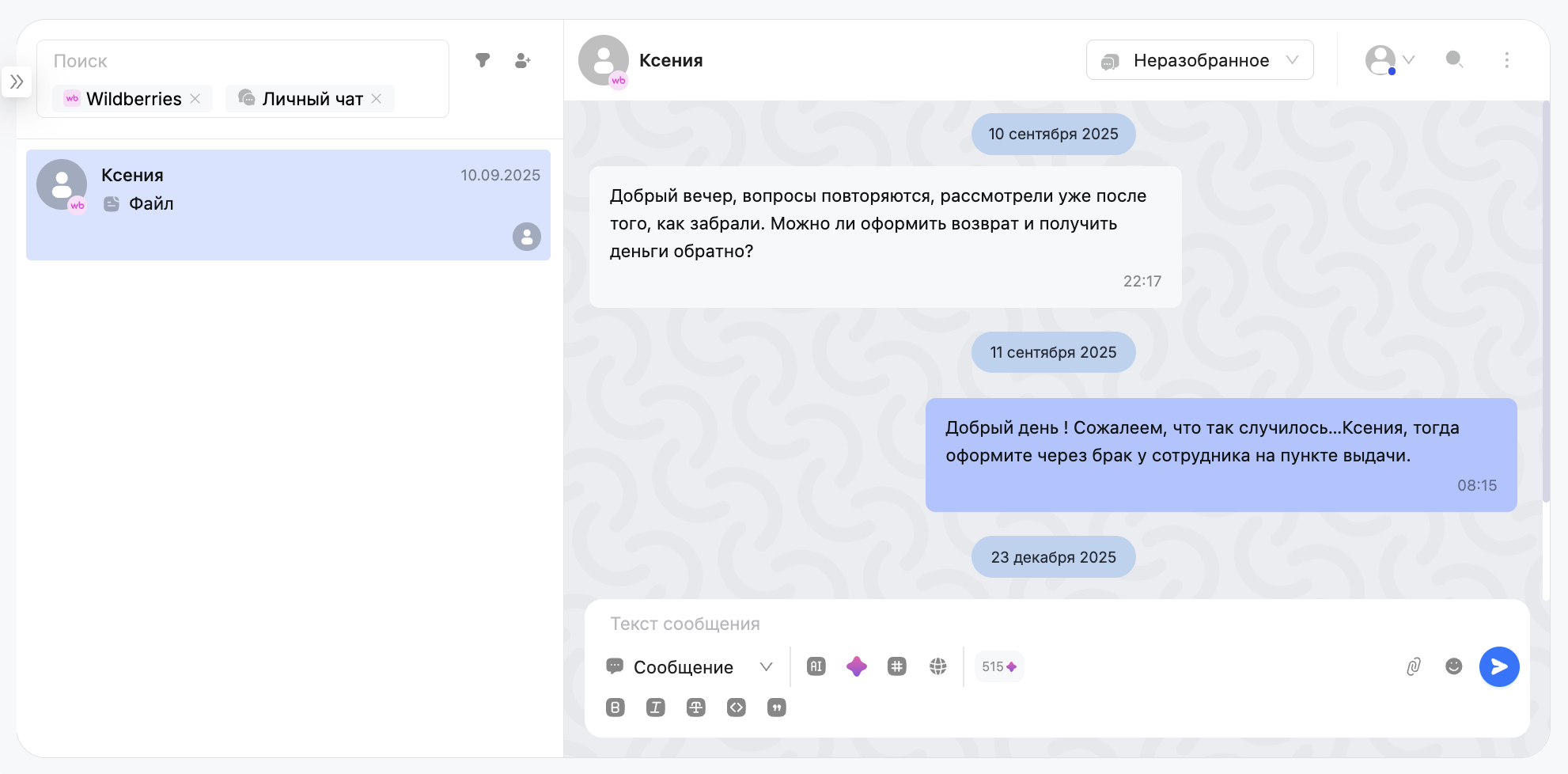Search in chat with magnifier icon

[x=1454, y=60]
